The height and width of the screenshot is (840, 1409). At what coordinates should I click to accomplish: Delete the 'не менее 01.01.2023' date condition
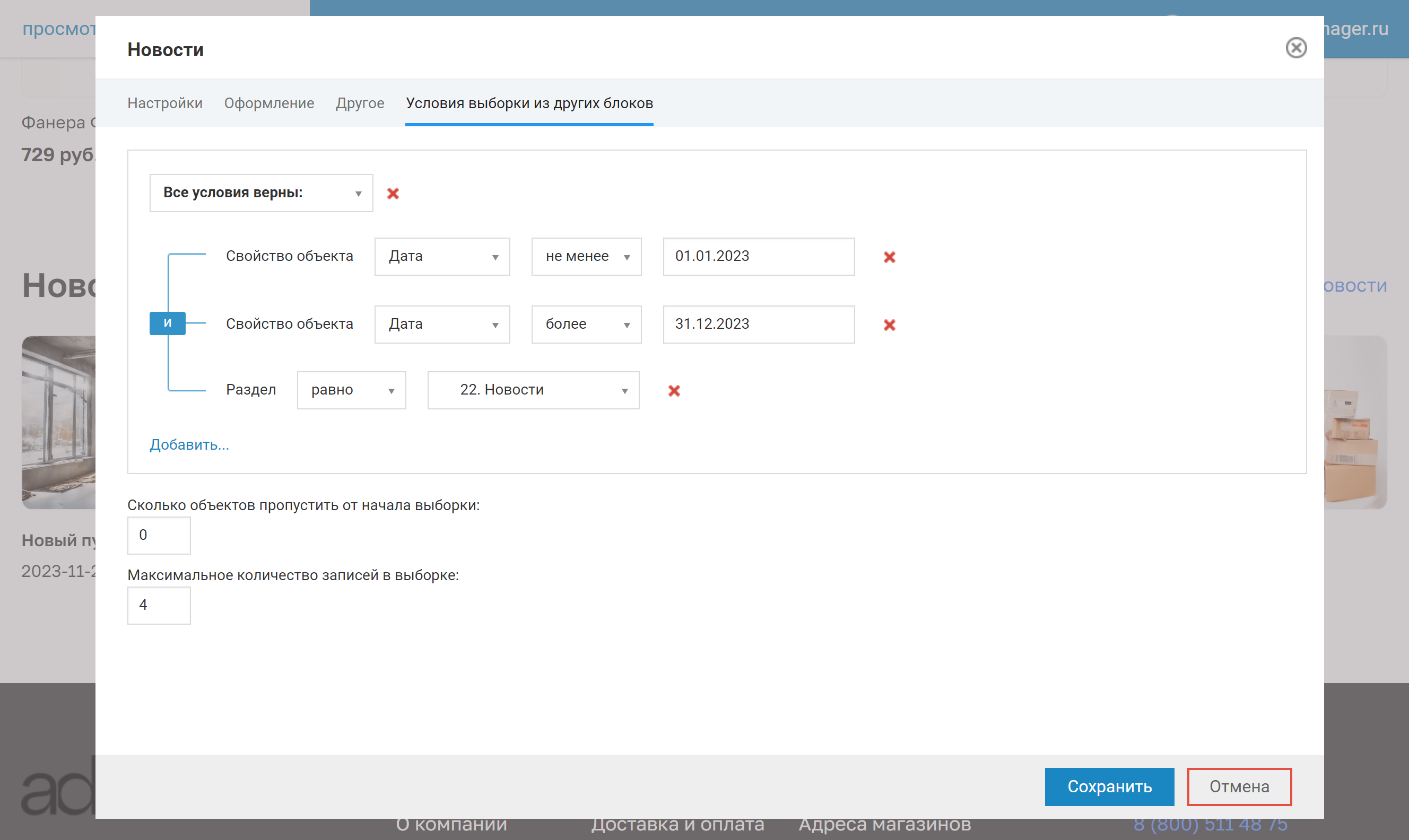pos(889,257)
